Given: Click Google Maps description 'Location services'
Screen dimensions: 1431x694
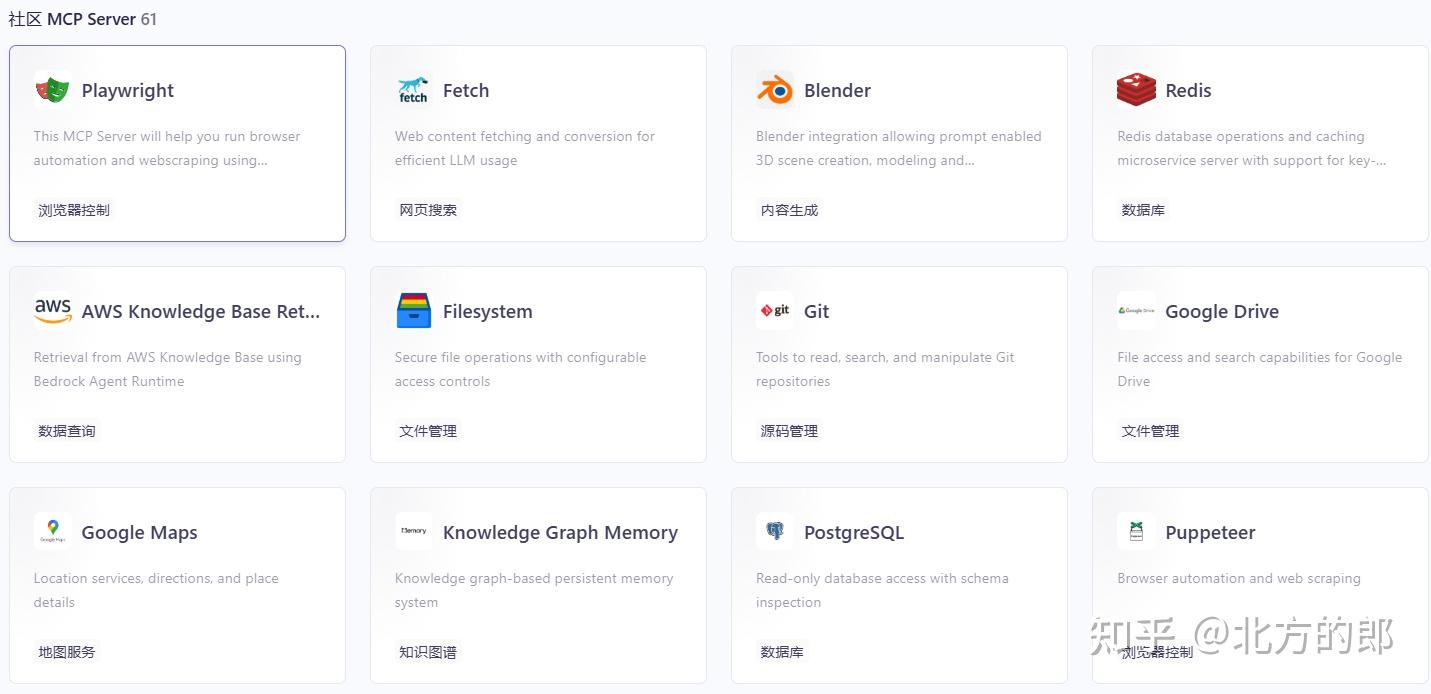Looking at the screenshot, I should pos(156,590).
